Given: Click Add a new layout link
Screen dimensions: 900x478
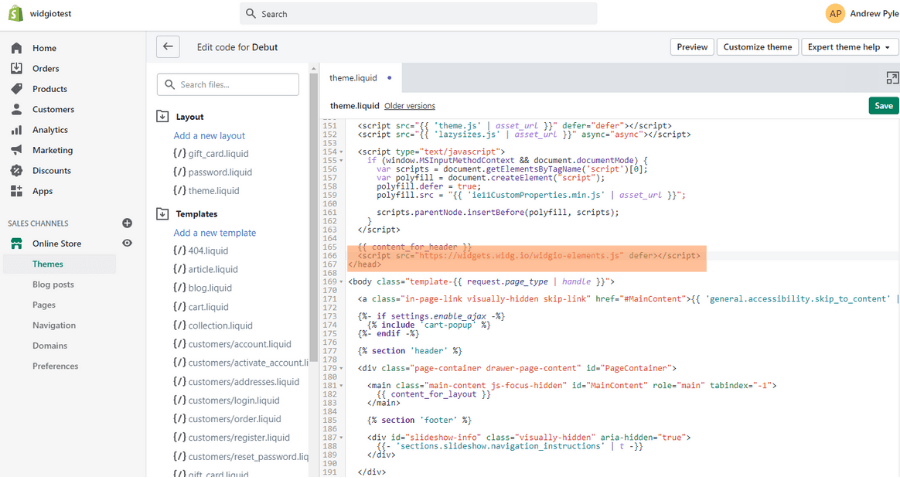Looking at the screenshot, I should [209, 135].
